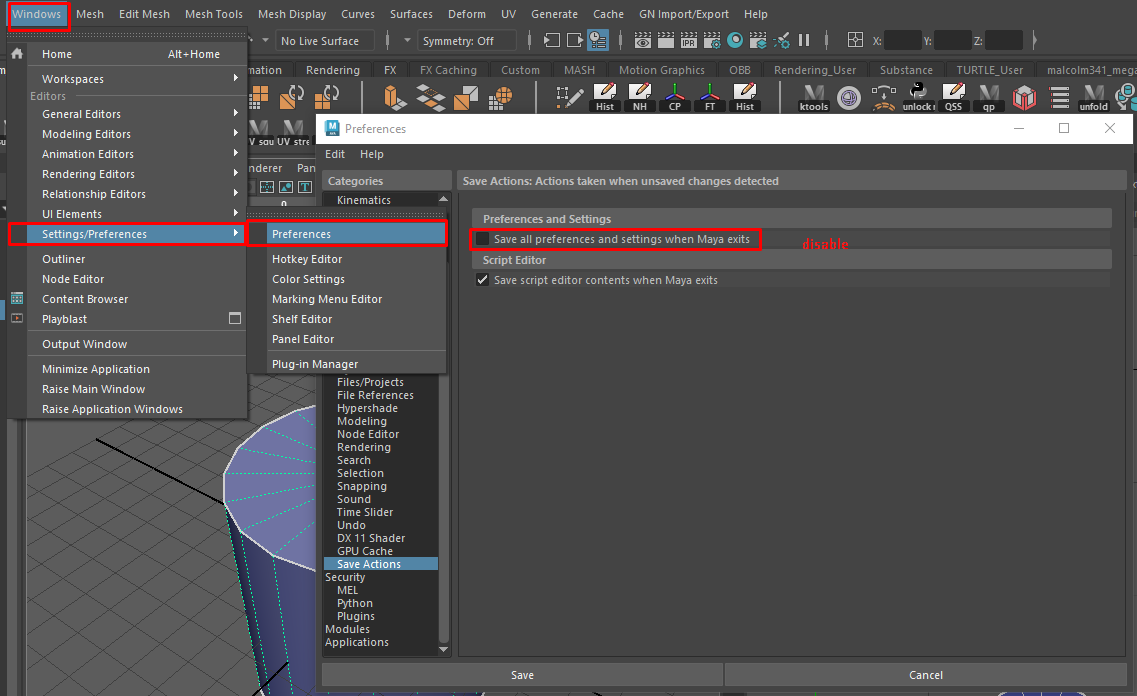The width and height of the screenshot is (1137, 696).
Task: Click the pause viewport icon
Action: tap(804, 41)
